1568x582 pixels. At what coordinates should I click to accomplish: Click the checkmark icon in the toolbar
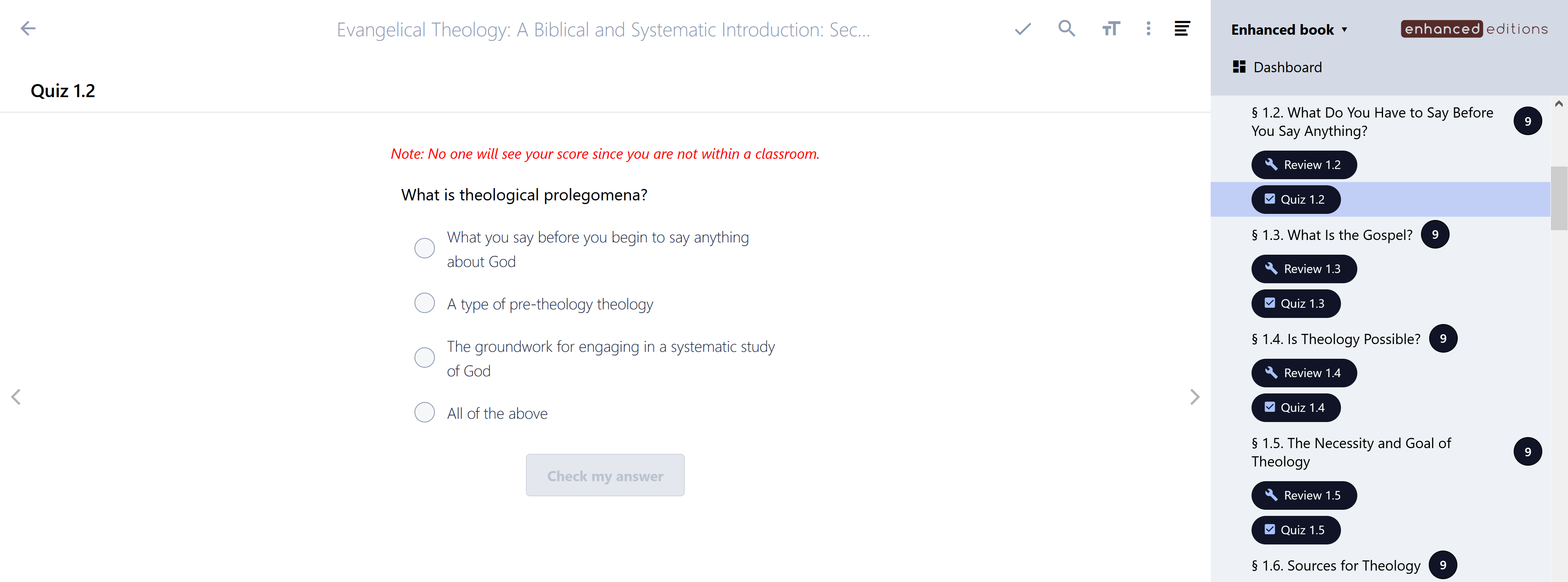pyautogui.click(x=1022, y=29)
